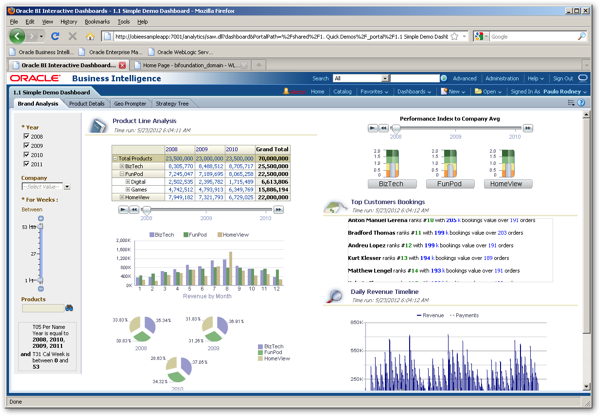Step back on Product Line Analysis slider
Viewport: 600px width, 416px height.
[x=134, y=210]
